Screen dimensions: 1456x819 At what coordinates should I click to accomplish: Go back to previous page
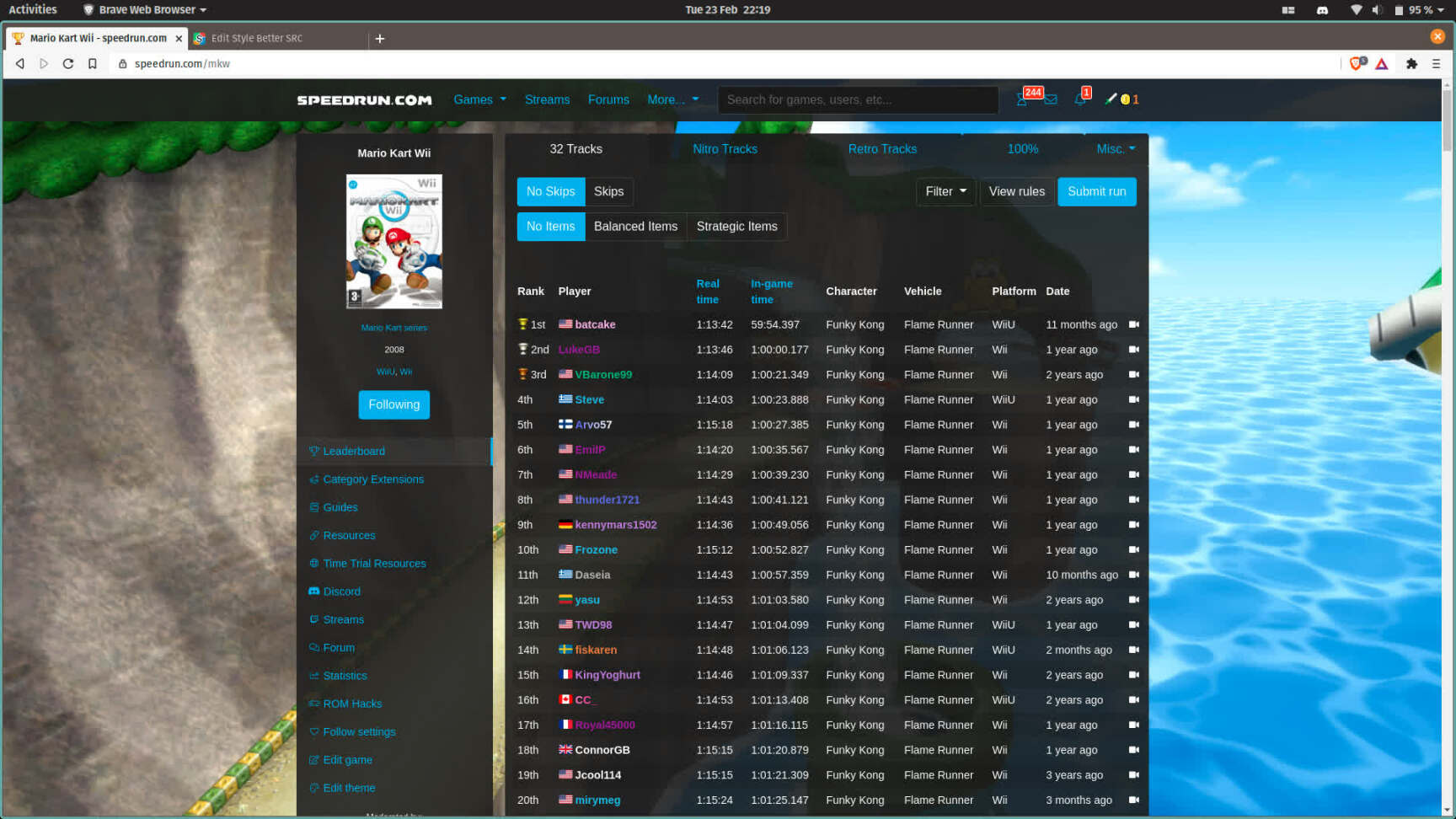(x=20, y=64)
